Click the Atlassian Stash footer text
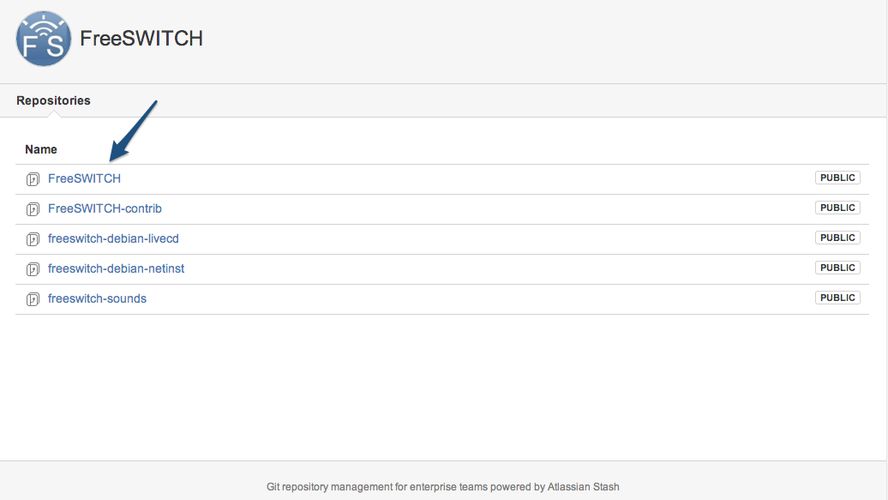Screen dimensions: 888x500 (583, 487)
